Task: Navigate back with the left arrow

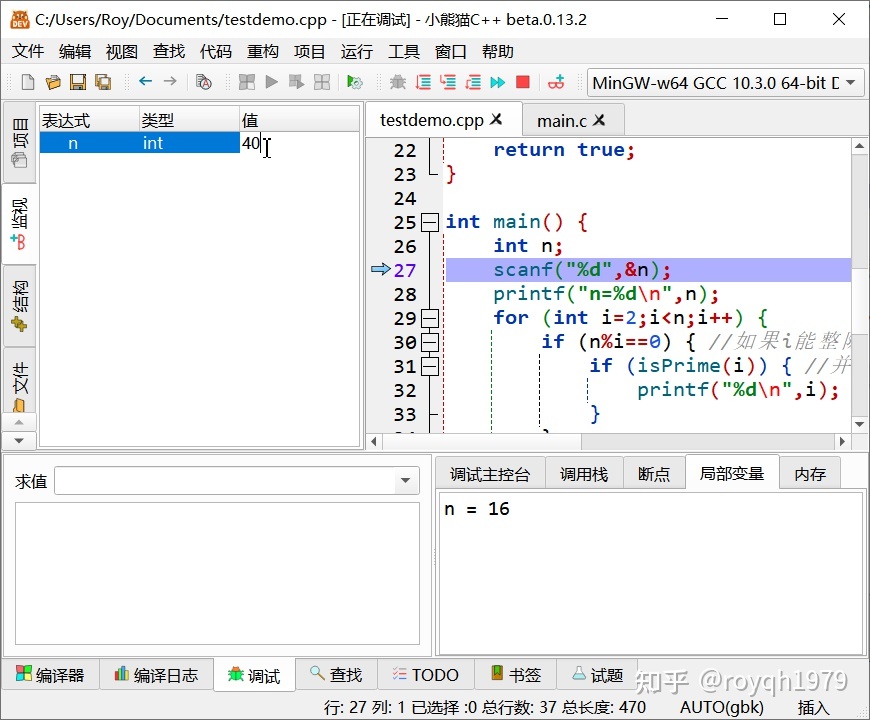Action: click(x=145, y=82)
